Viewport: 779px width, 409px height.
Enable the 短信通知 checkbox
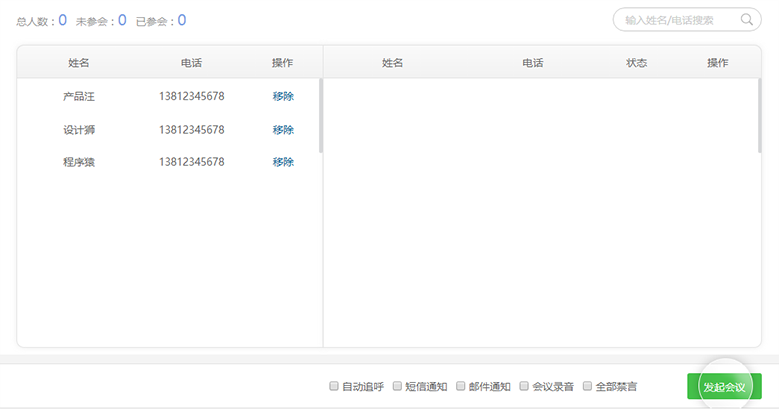(397, 386)
